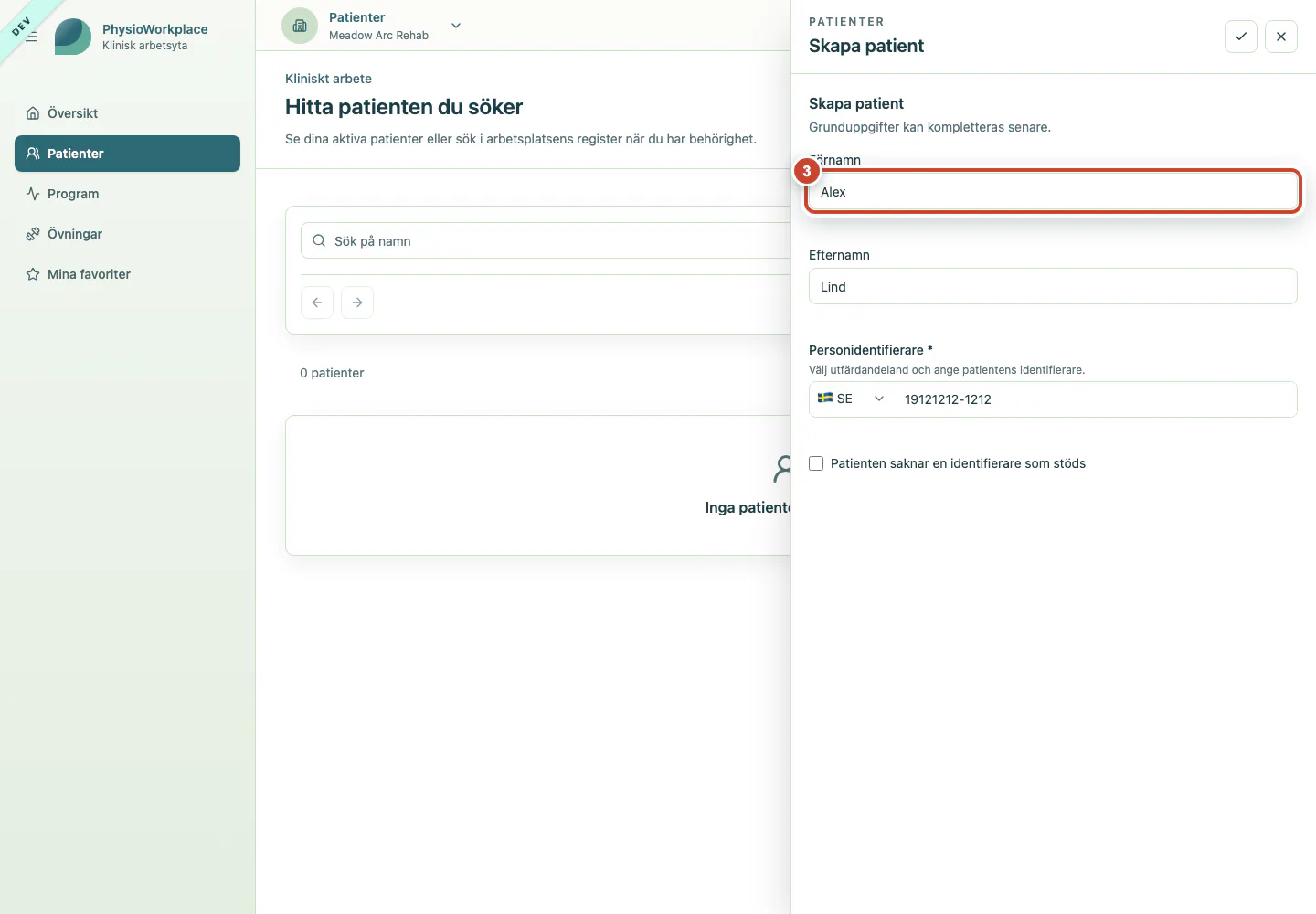The width and height of the screenshot is (1316, 914).
Task: Click the red step 3 marker badge
Action: pos(806,171)
